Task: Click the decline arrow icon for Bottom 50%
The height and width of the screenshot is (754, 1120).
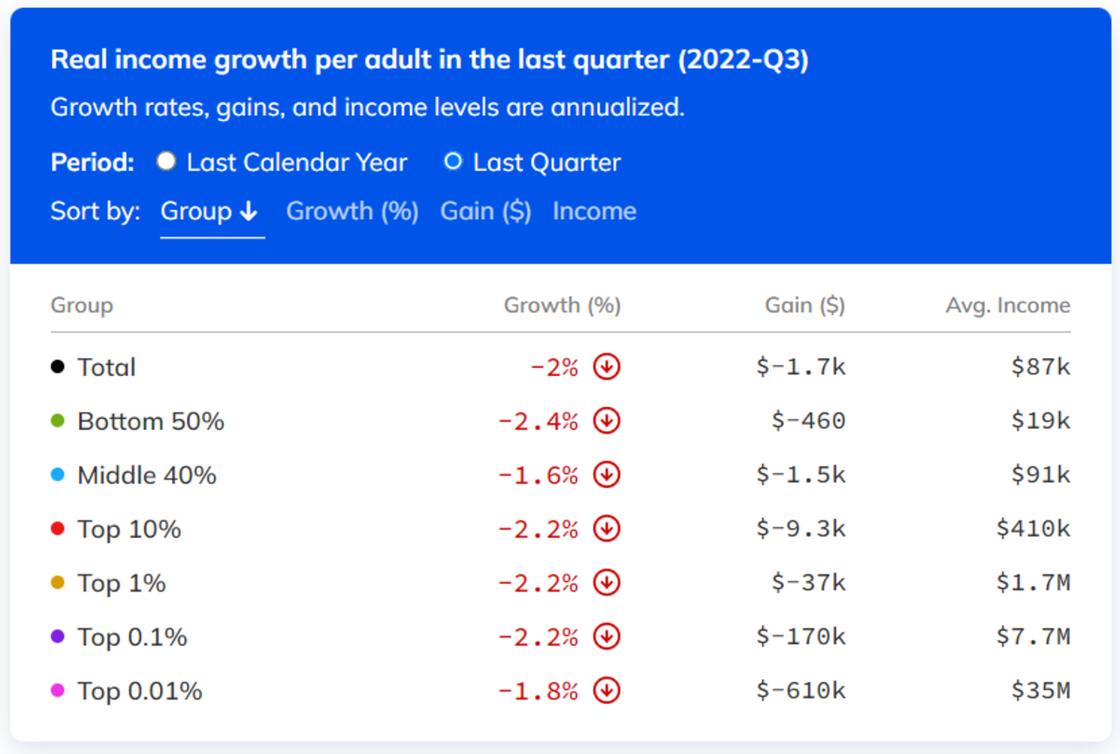Action: (607, 421)
